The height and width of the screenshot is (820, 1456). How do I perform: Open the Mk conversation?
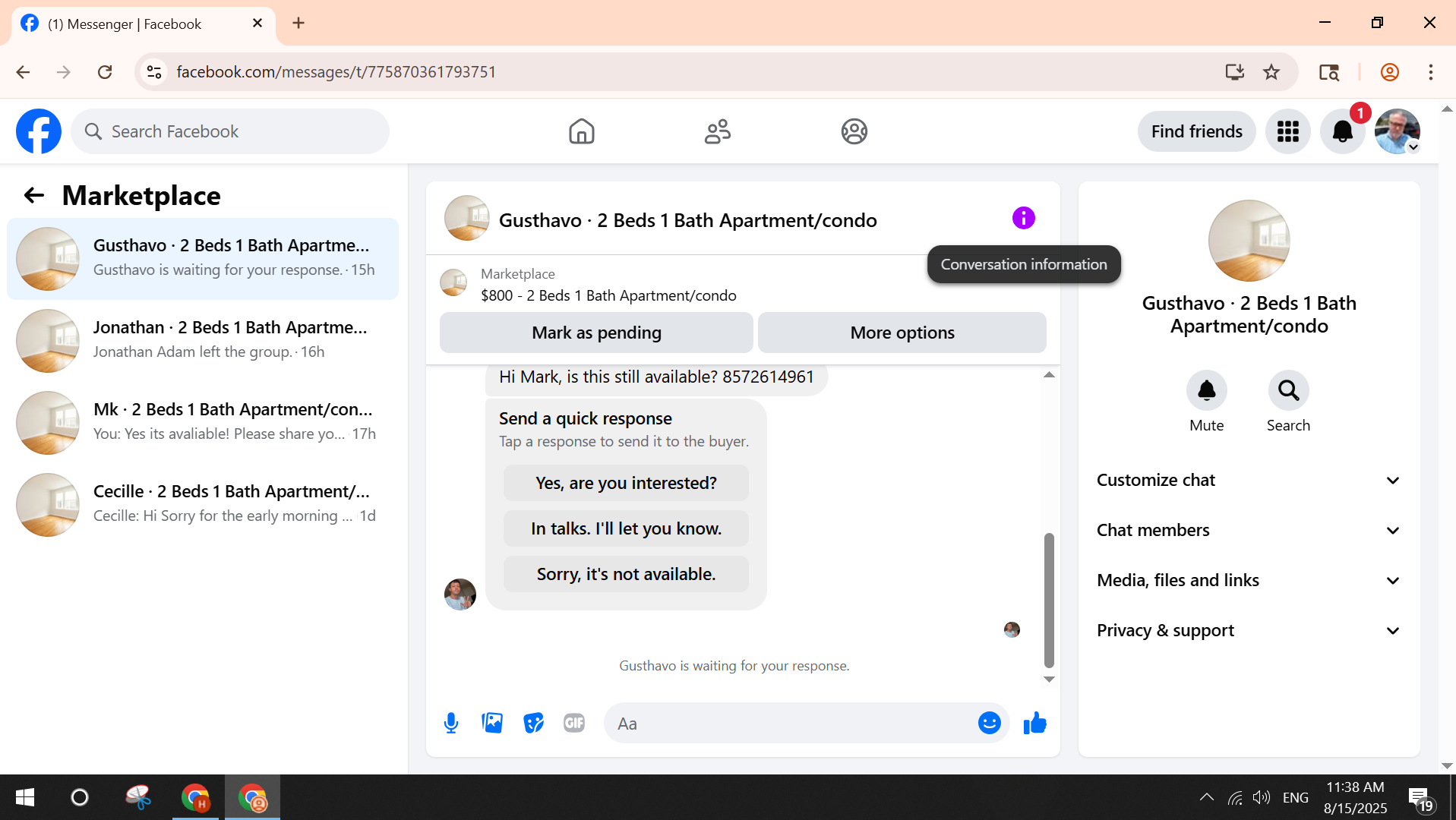click(x=203, y=423)
